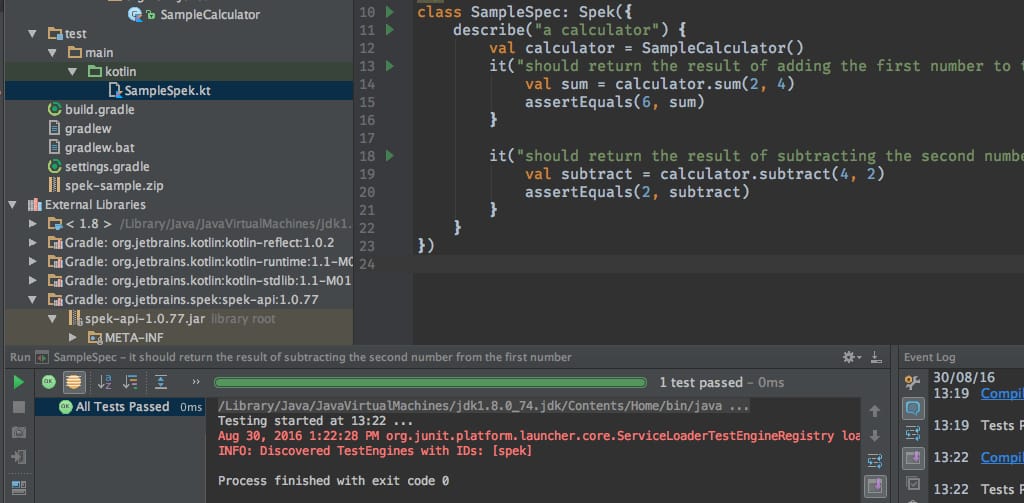The image size is (1024, 503).
Task: Click the Stop process square button
Action: [x=18, y=407]
